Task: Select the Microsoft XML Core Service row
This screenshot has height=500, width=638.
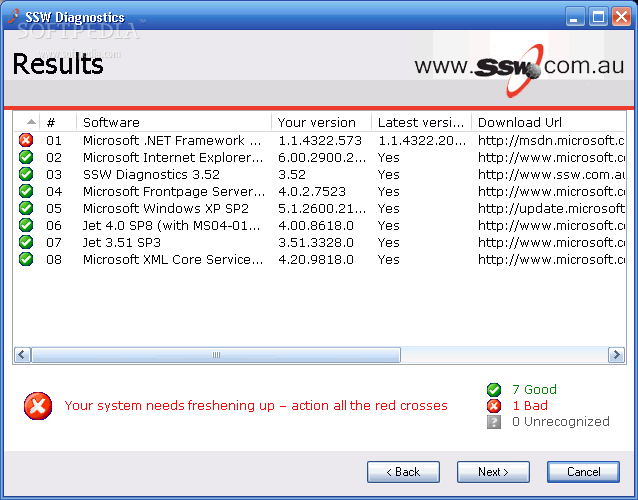Action: 320,259
